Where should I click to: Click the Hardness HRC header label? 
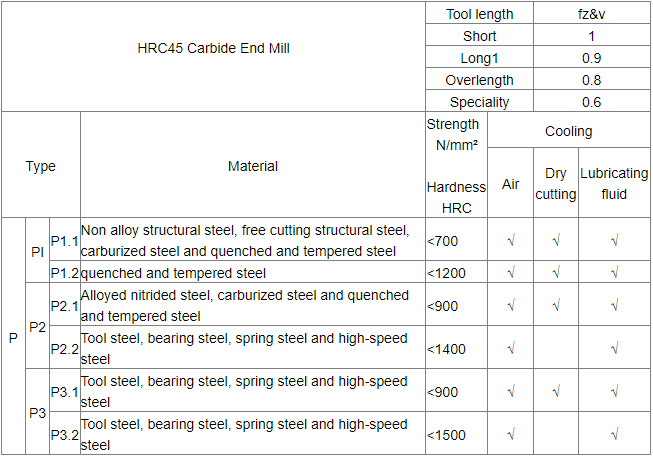click(x=456, y=197)
